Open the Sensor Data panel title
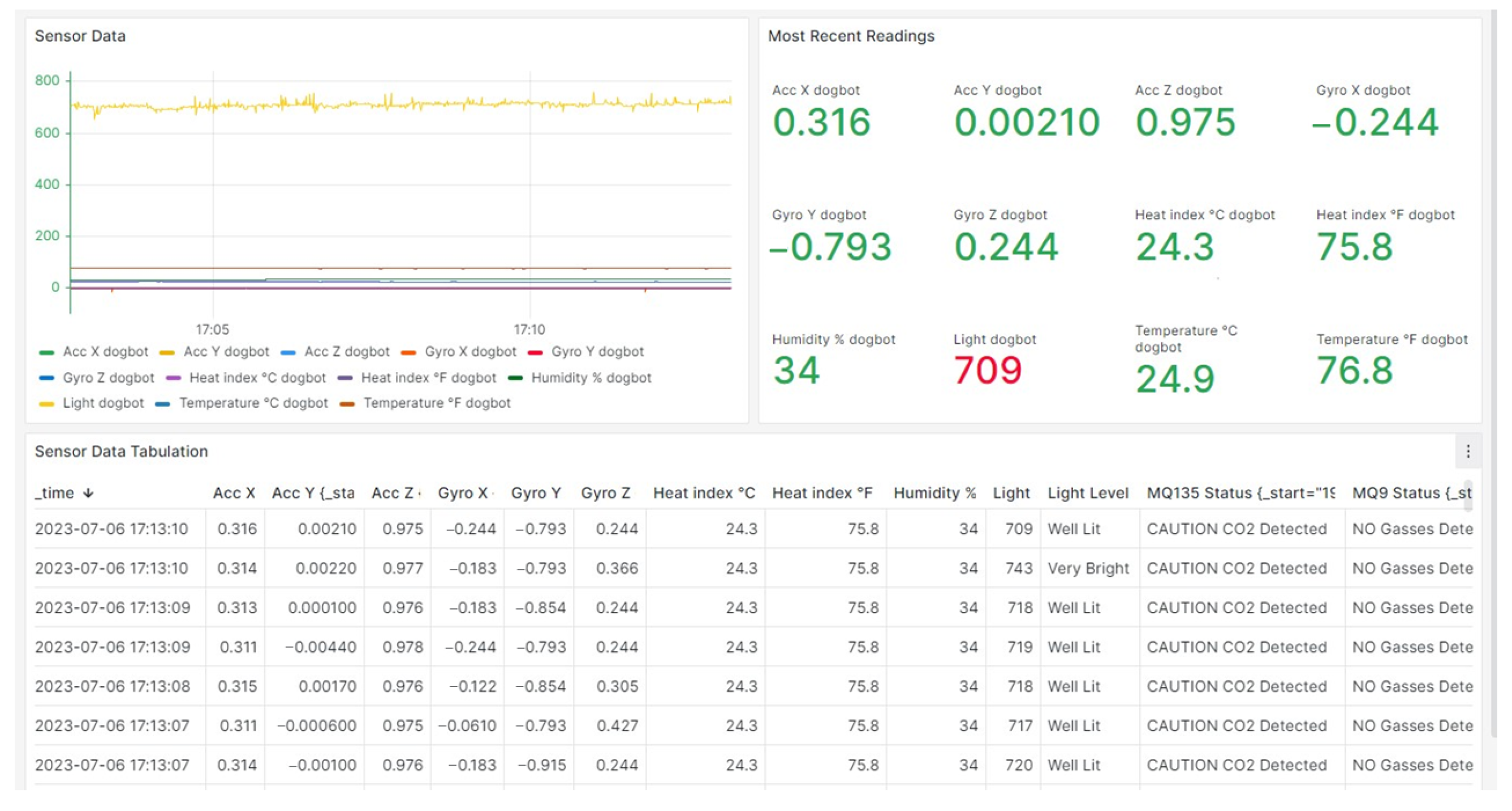This screenshot has height=811, width=1512. [80, 36]
